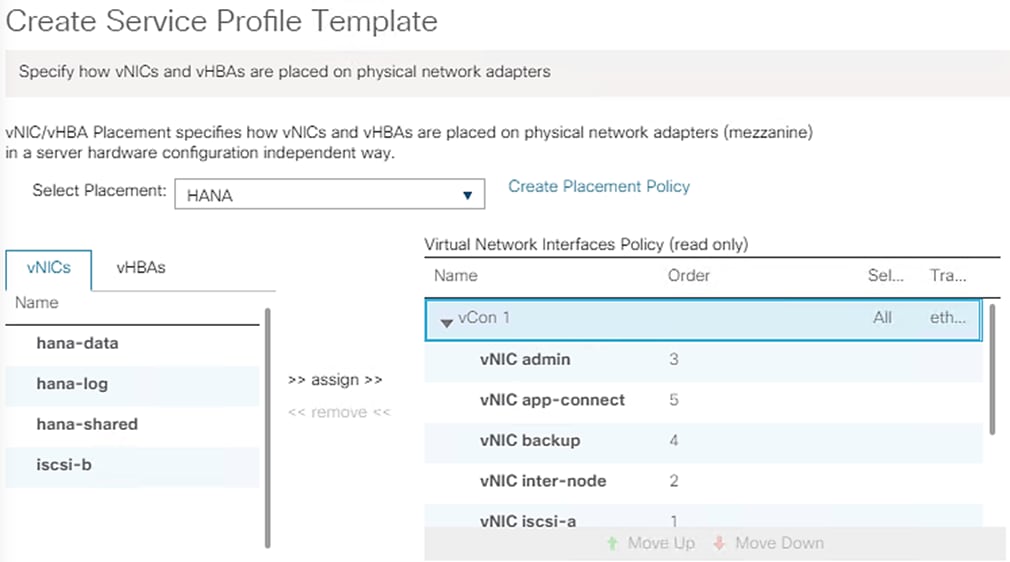Click the Create Placement Policy link

(599, 186)
